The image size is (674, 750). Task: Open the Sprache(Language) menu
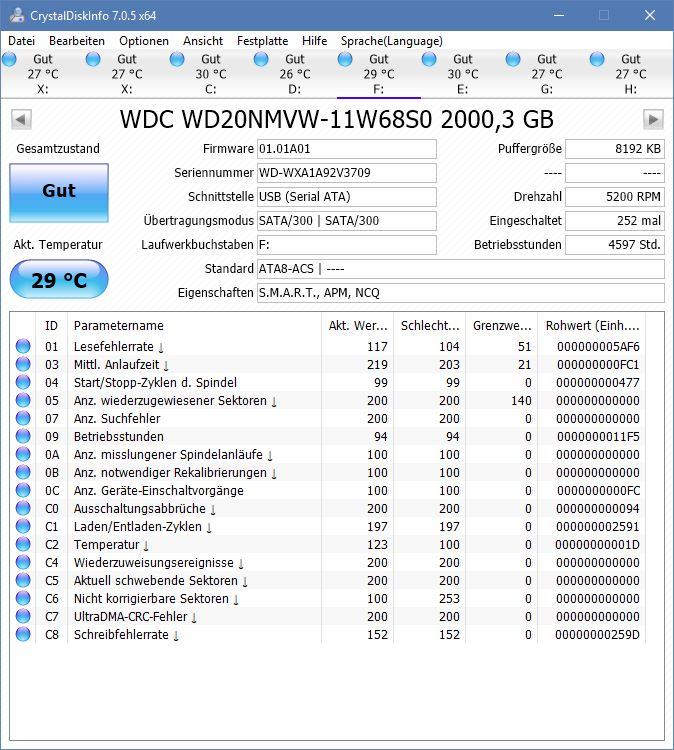[392, 41]
